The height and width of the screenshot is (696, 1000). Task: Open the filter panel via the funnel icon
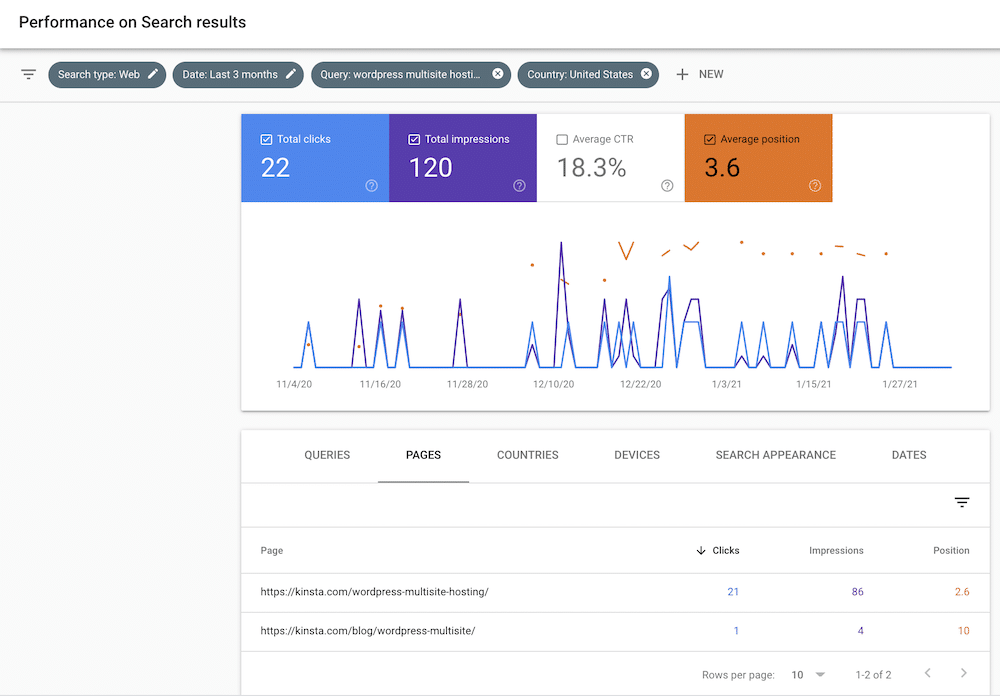28,74
